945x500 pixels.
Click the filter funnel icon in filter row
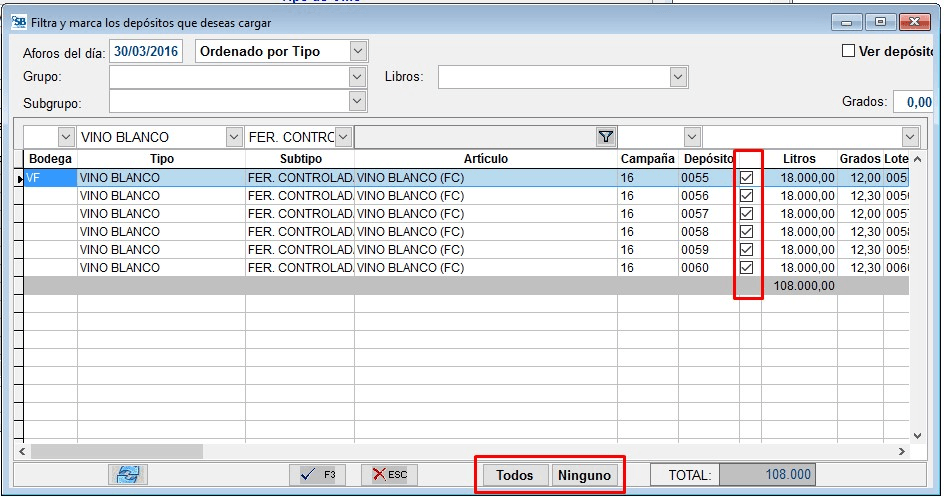(605, 137)
